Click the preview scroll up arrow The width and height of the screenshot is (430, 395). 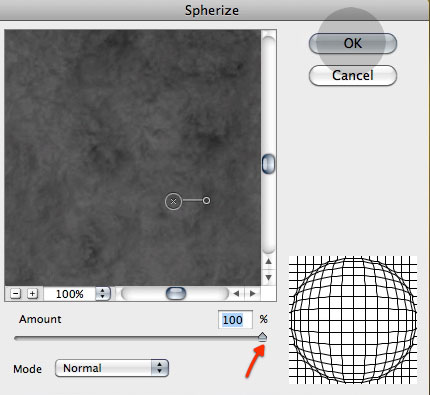[x=268, y=261]
